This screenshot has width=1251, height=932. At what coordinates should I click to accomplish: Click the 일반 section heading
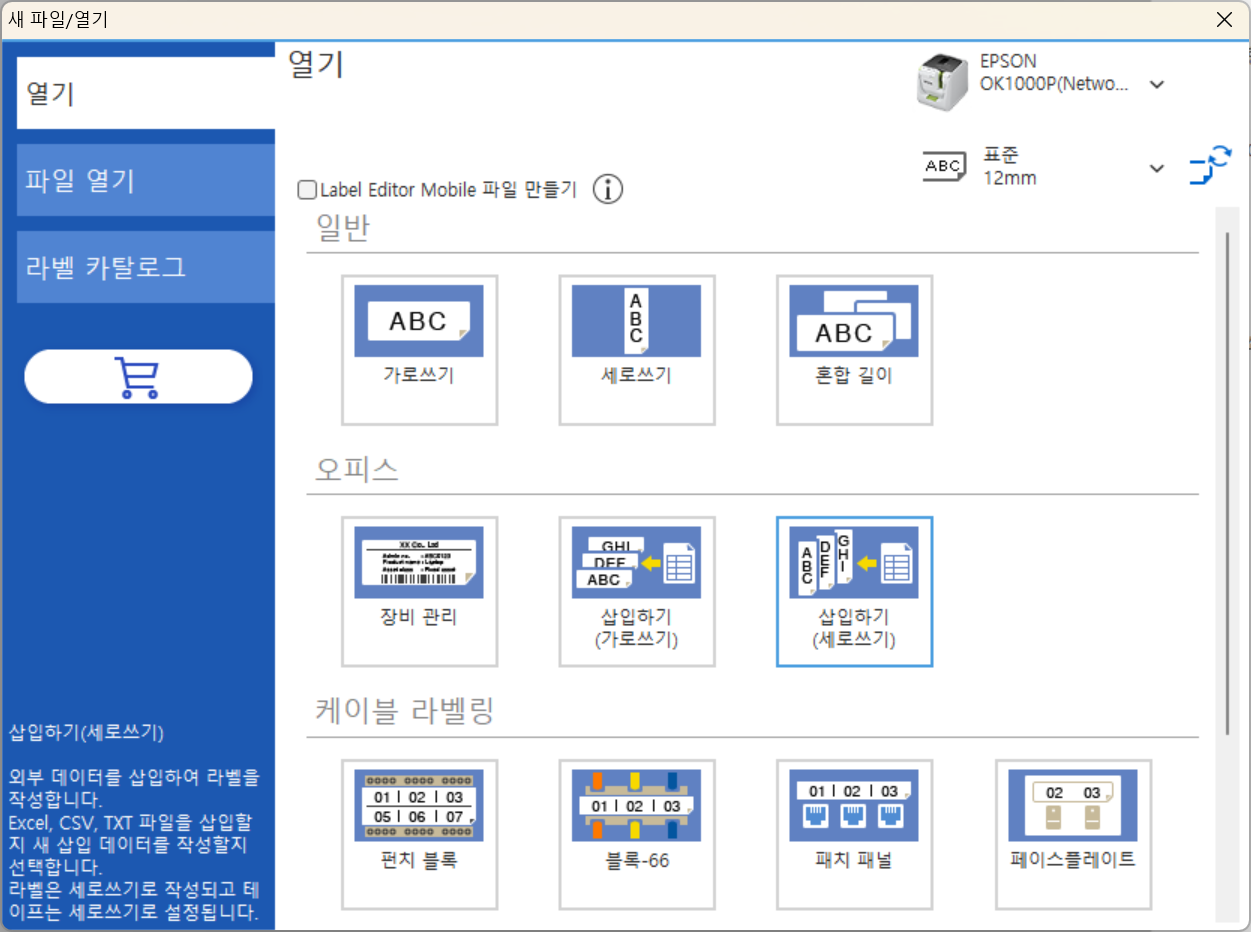(343, 229)
